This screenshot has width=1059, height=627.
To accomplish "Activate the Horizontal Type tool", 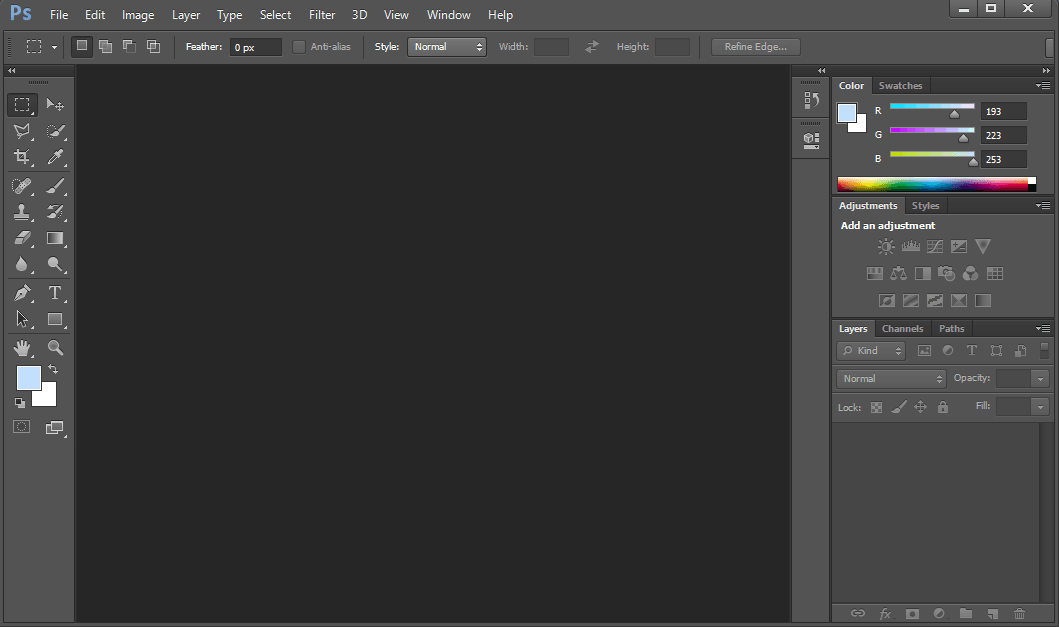I will coord(55,293).
